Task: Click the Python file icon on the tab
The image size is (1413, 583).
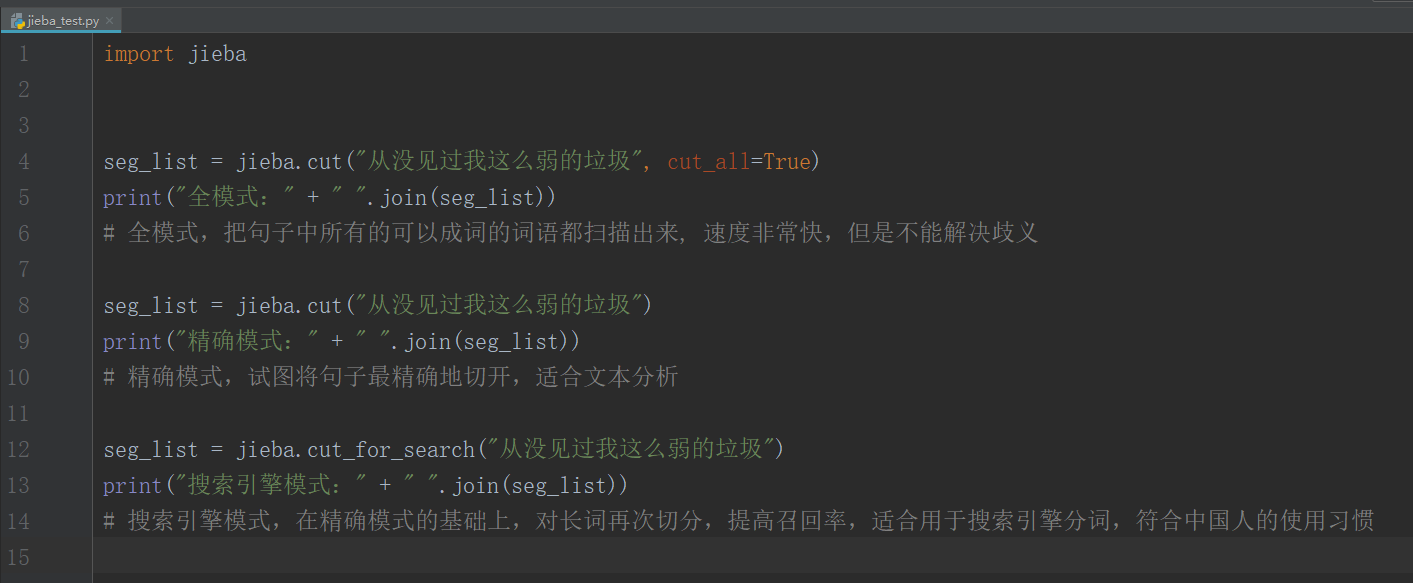Action: (18, 21)
